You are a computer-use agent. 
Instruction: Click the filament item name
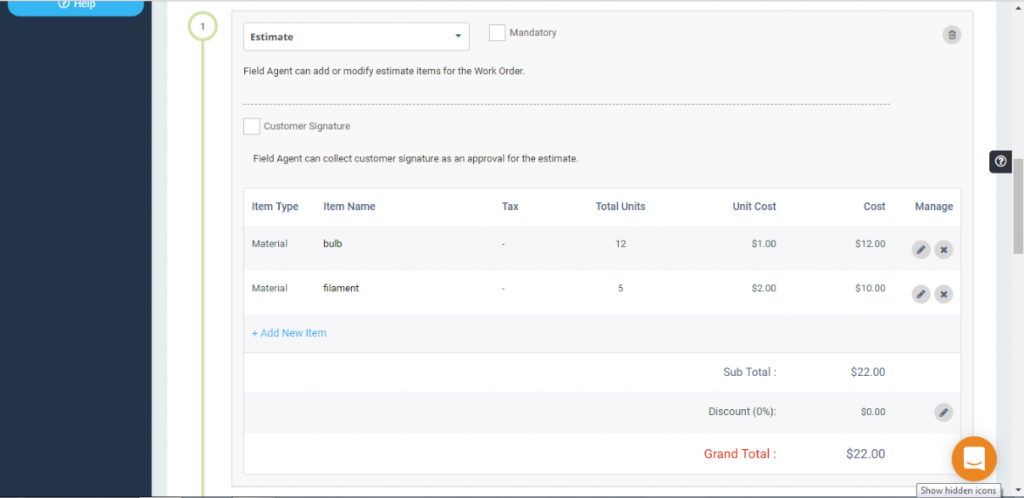[x=341, y=288]
